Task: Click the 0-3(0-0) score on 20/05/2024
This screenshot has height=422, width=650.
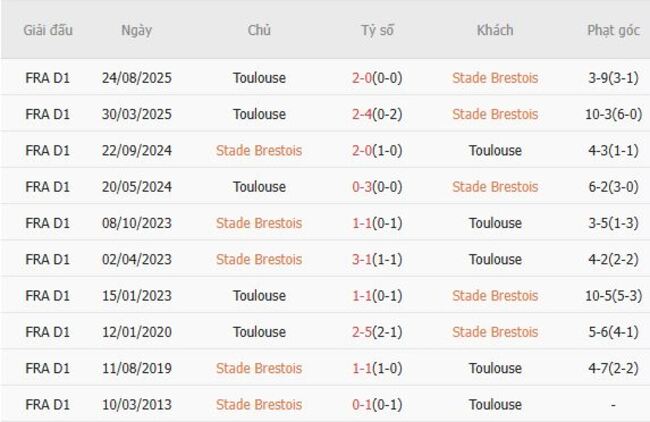Action: coord(377,186)
